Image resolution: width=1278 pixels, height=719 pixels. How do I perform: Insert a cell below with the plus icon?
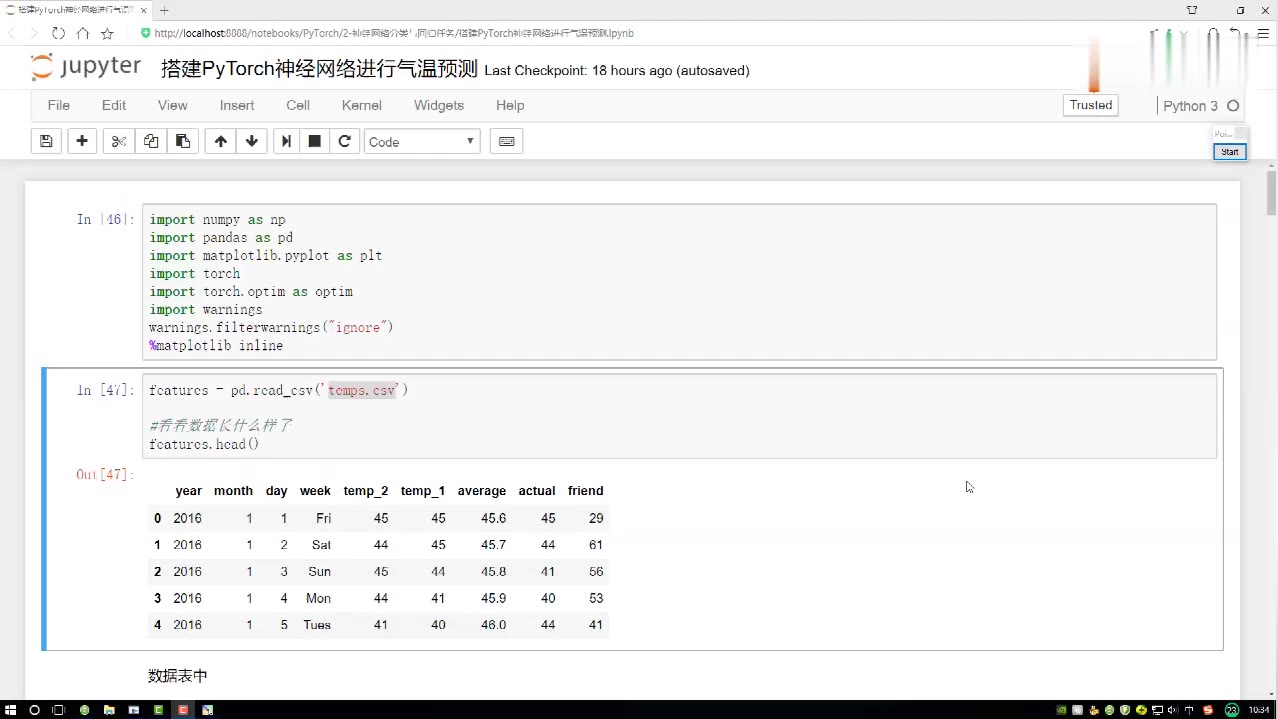pyautogui.click(x=82, y=141)
